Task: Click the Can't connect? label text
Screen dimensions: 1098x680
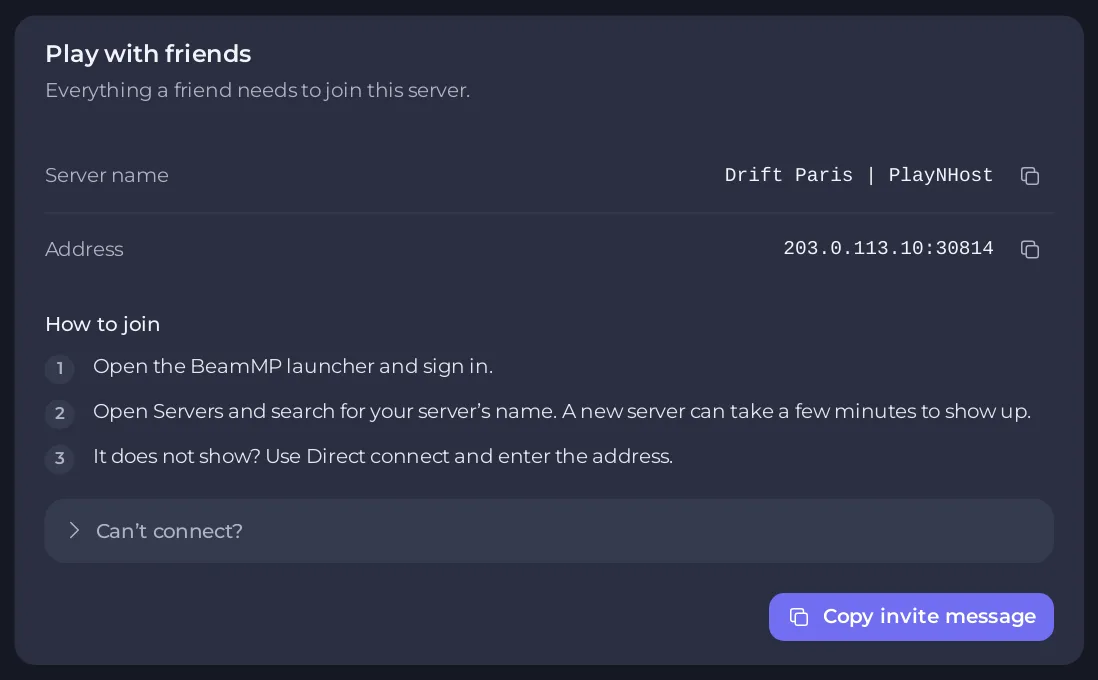Action: click(x=169, y=531)
